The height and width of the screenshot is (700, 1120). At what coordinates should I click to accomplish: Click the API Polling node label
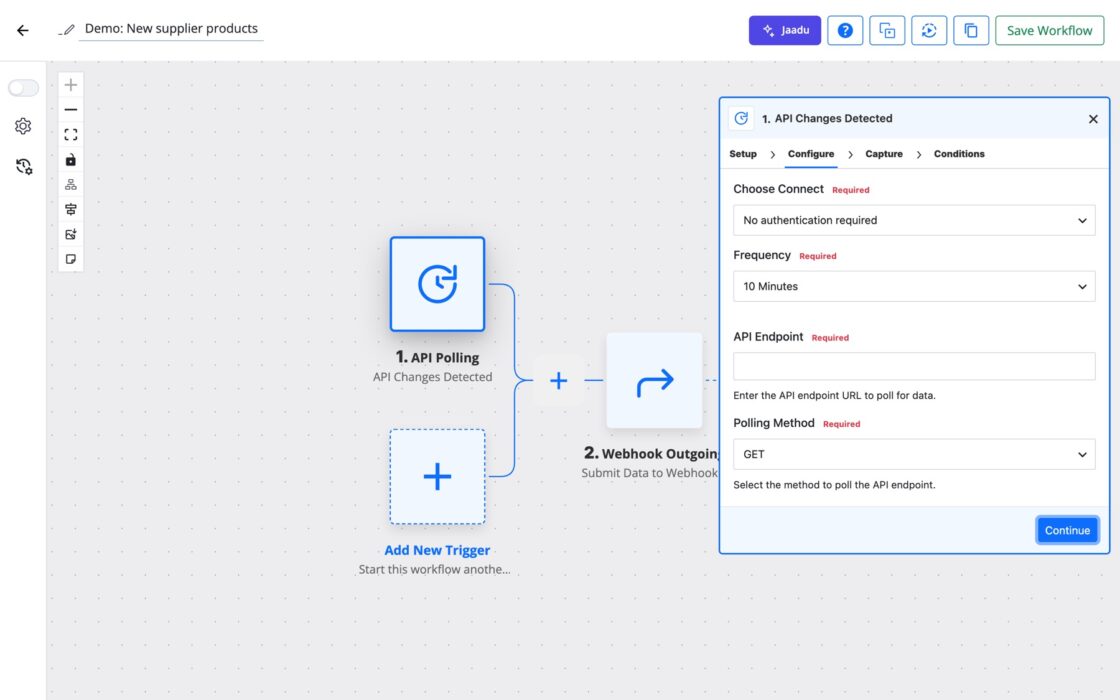coord(437,357)
